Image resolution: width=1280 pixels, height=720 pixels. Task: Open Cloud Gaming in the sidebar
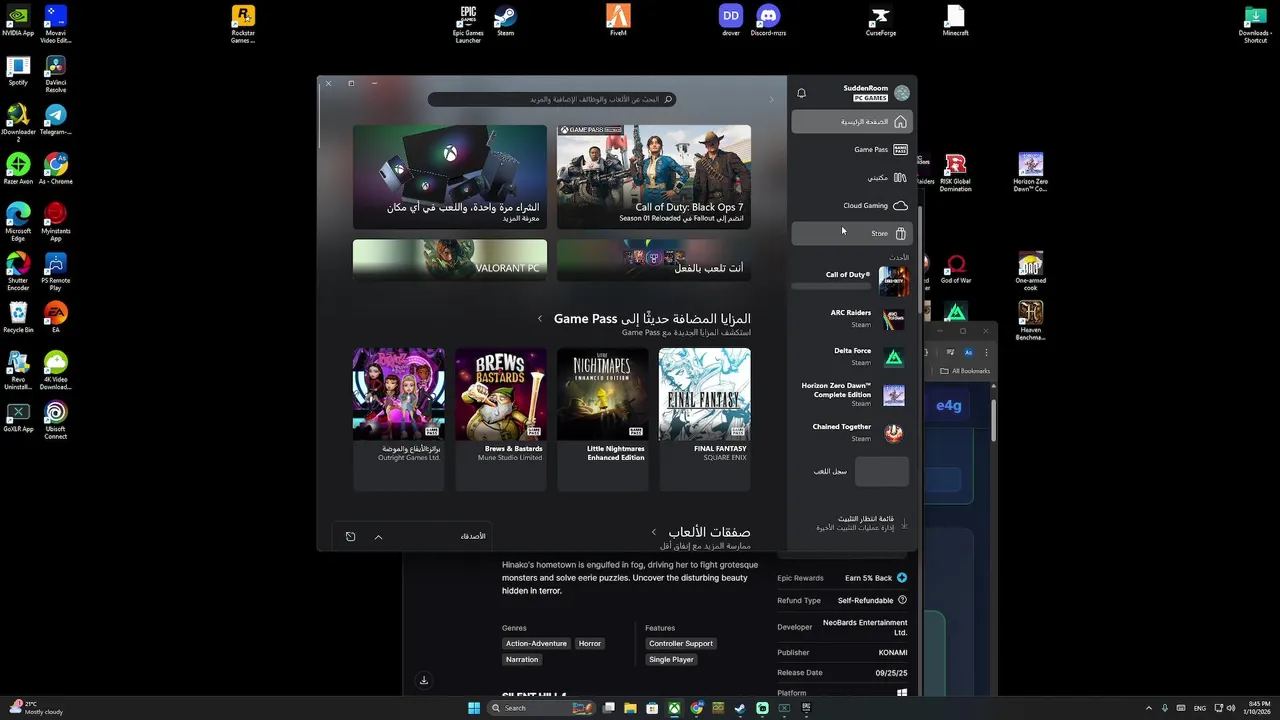(x=852, y=206)
